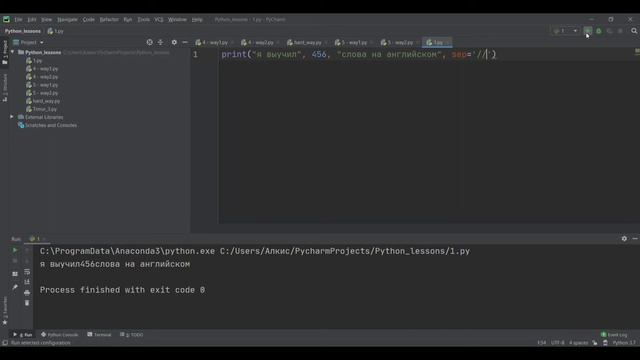Hide the Project panel with the minus icon

click(x=185, y=42)
